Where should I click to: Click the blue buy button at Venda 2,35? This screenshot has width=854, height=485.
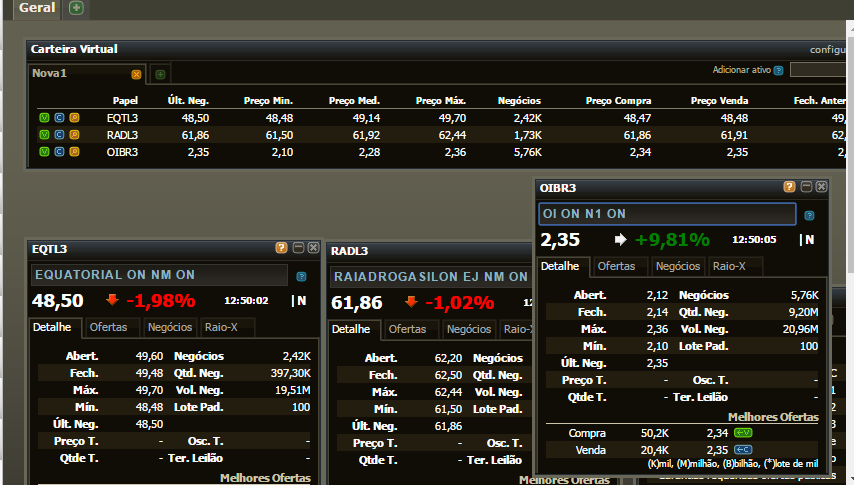[743, 450]
